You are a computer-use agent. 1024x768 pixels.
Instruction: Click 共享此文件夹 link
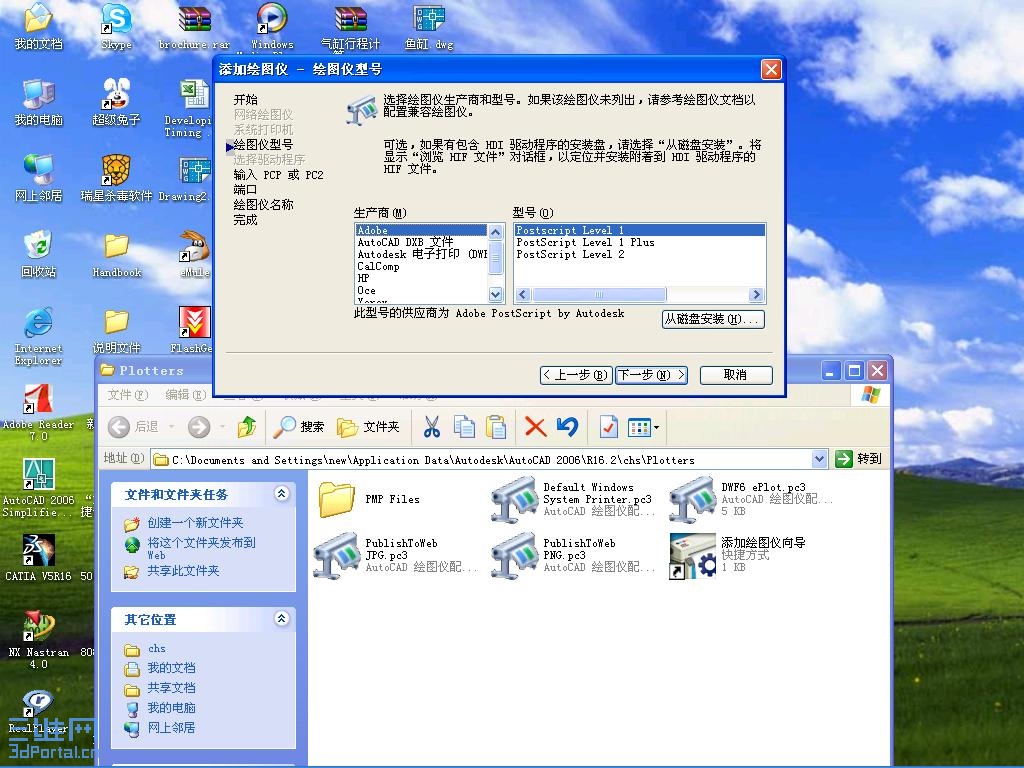(x=183, y=571)
